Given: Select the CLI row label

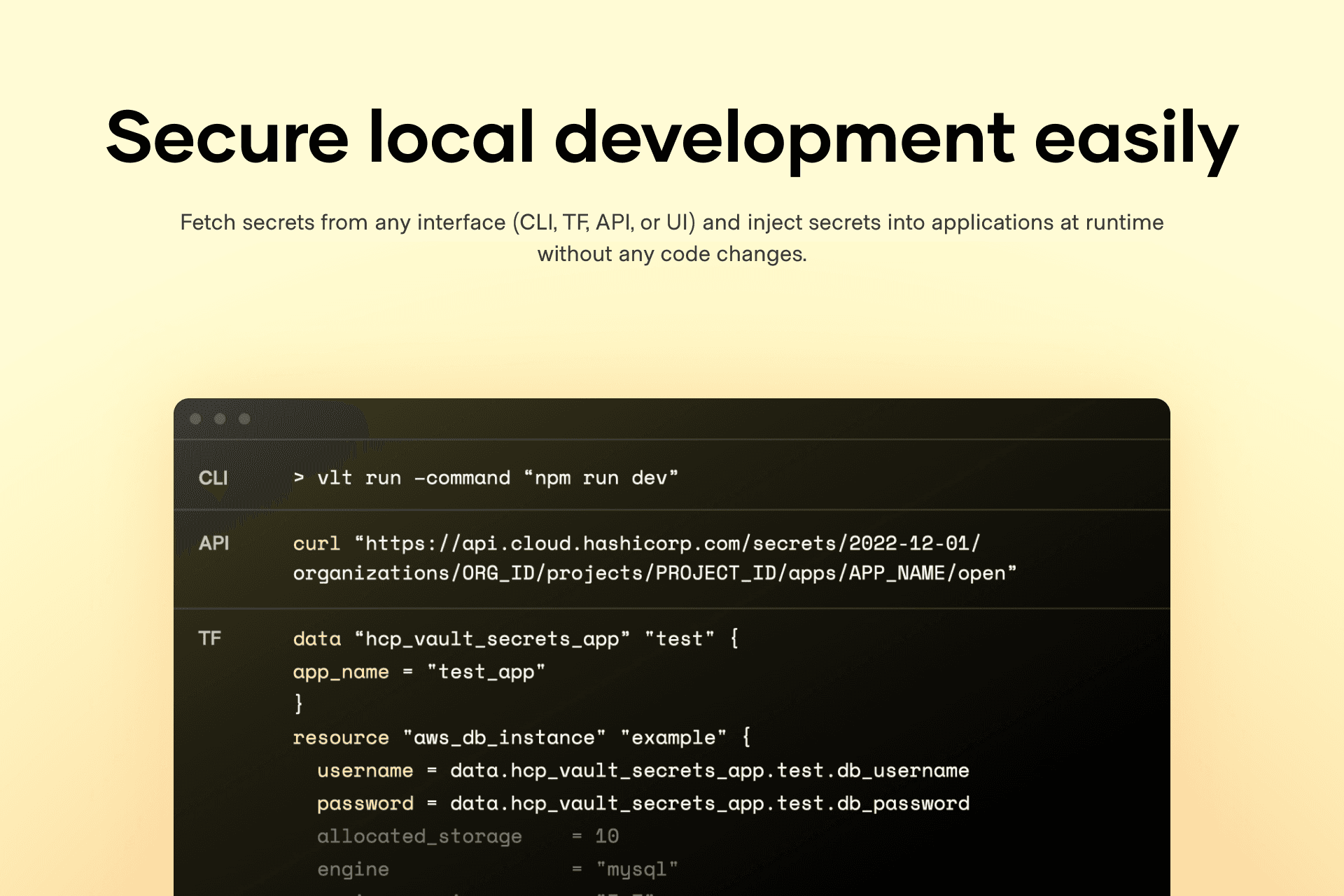Looking at the screenshot, I should (213, 478).
